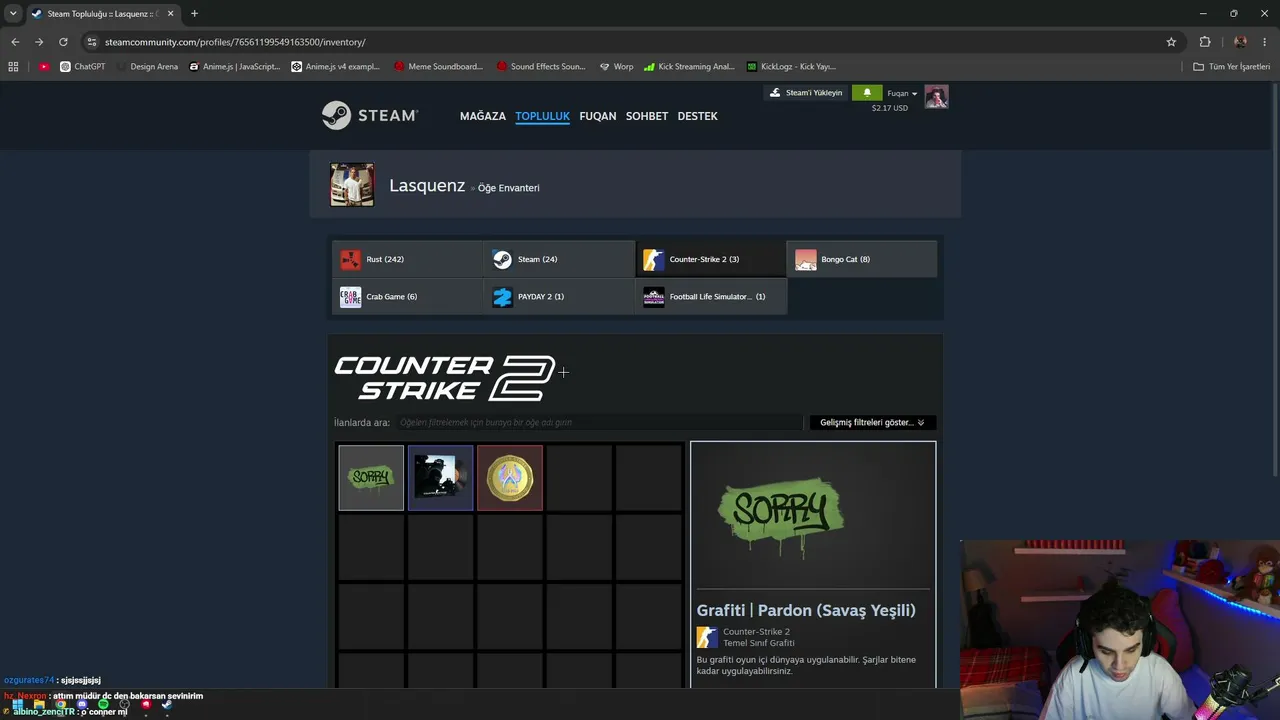
Task: Switch to the Steam (24) inventory tab
Action: pyautogui.click(x=560, y=259)
